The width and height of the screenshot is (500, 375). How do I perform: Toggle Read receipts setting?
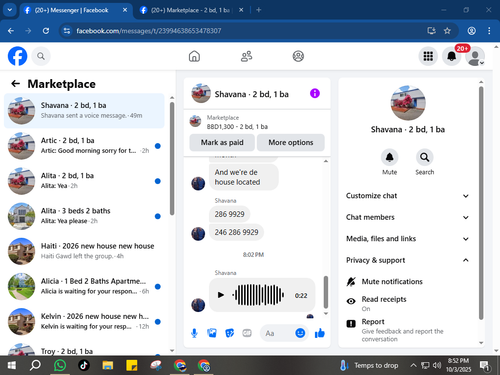tap(407, 303)
